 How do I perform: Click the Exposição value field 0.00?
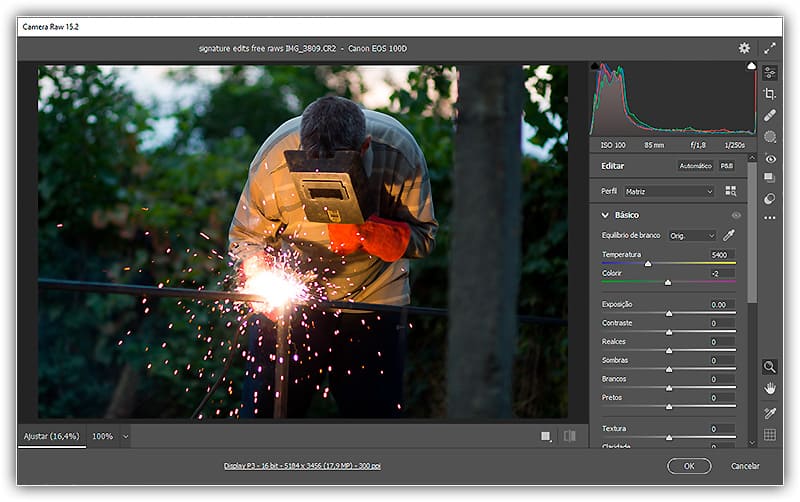pyautogui.click(x=721, y=305)
